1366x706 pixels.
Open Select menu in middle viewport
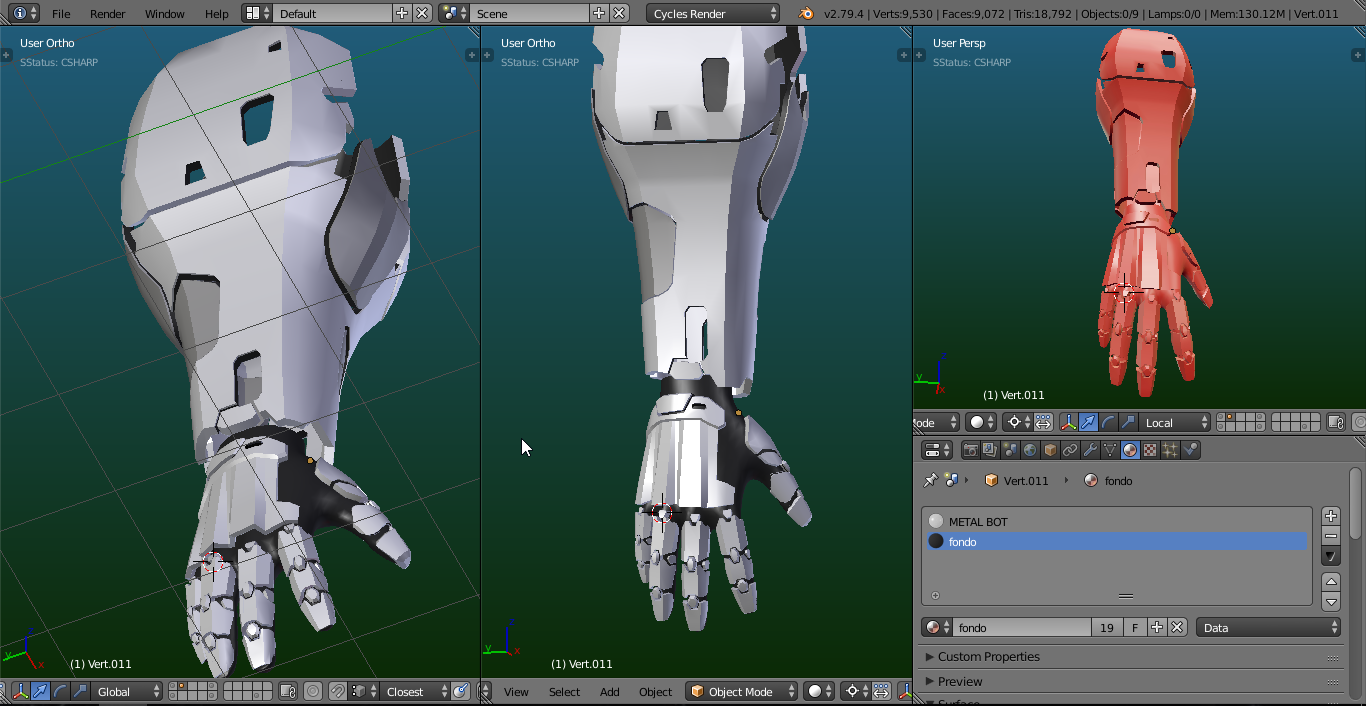tap(564, 691)
